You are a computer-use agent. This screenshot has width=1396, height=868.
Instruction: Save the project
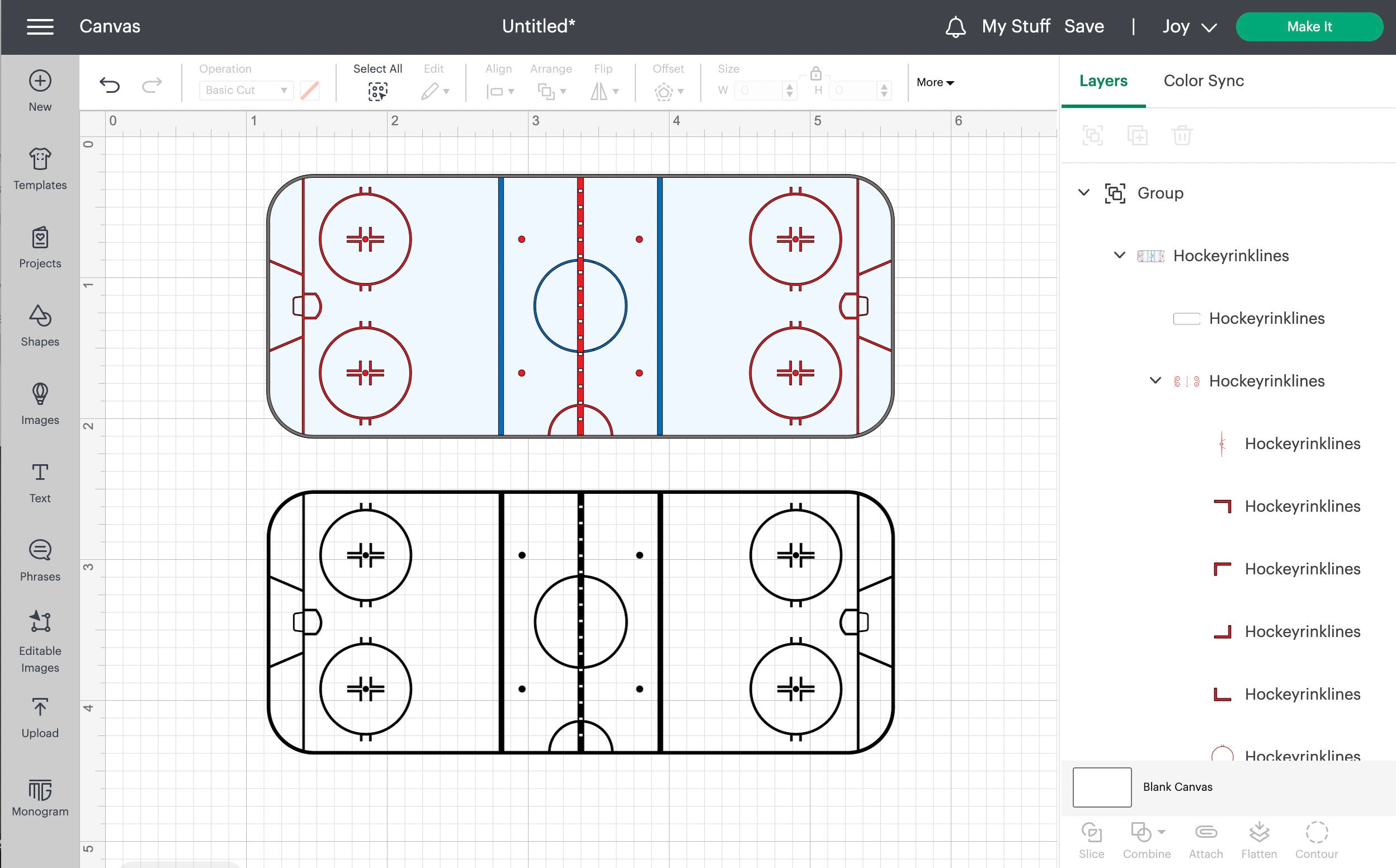pos(1084,26)
